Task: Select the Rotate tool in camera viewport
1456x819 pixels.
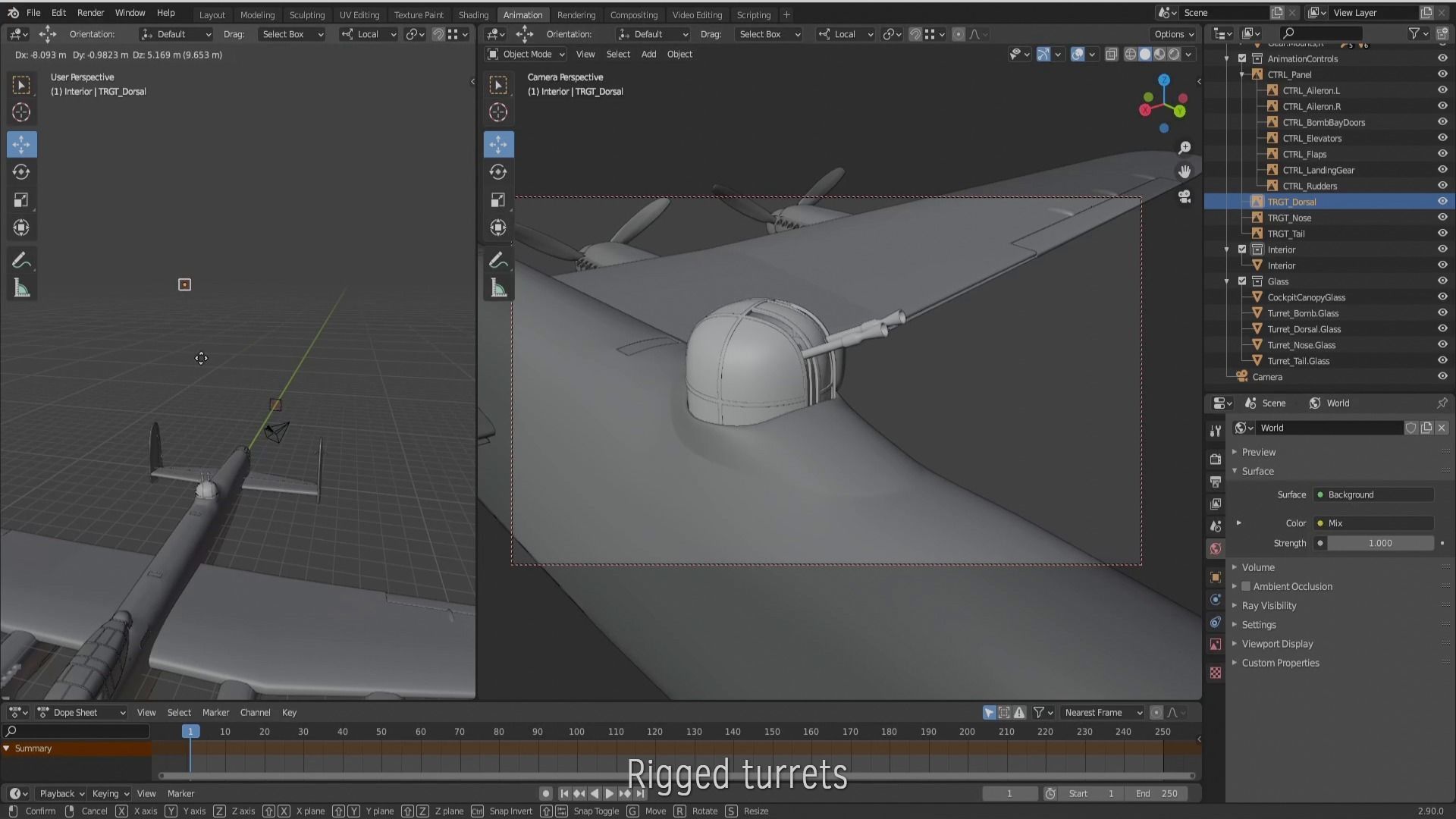Action: (x=498, y=172)
